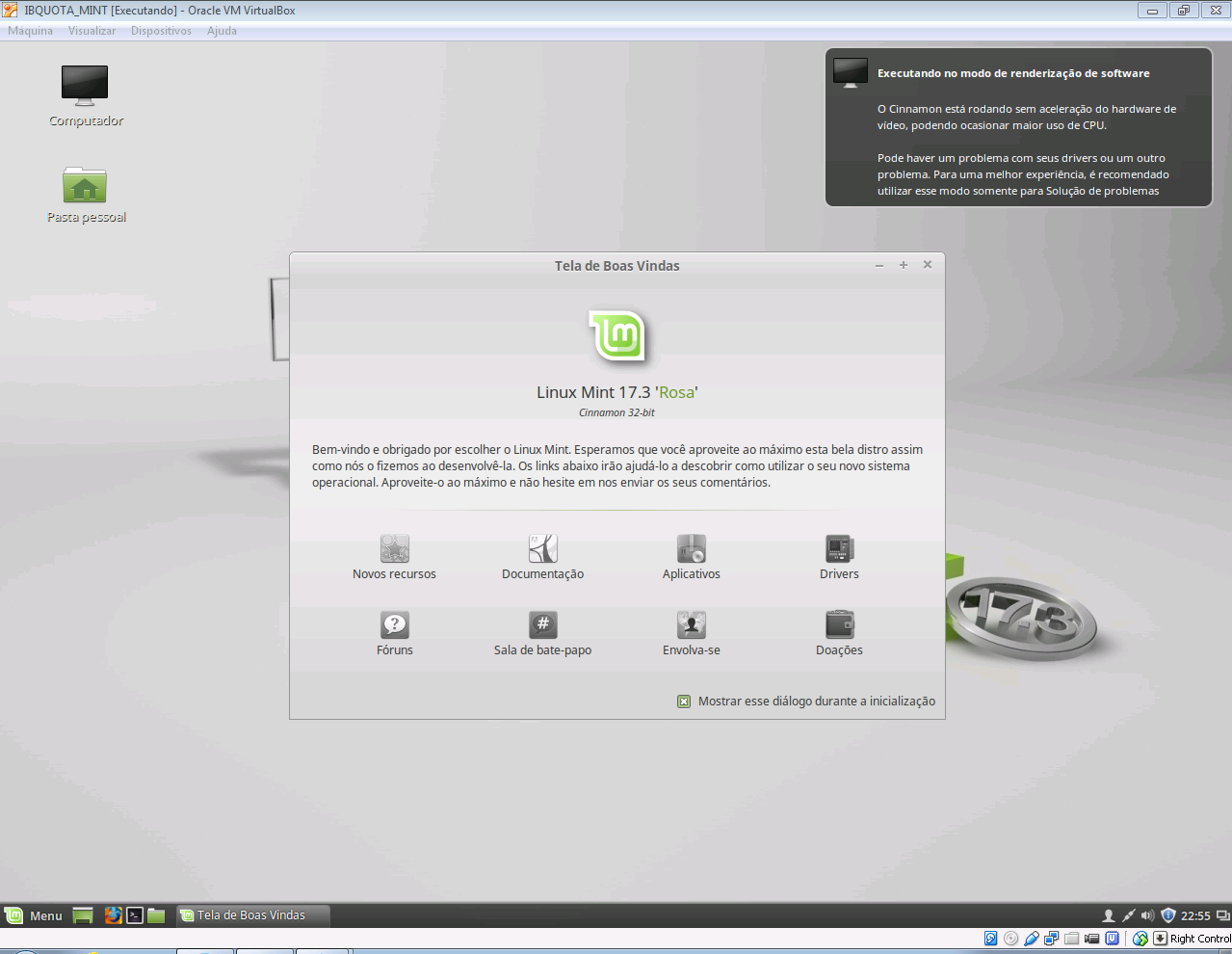Screen dimensions: 1232x954
Task: Close the Tela de Boas Vindas dialog
Action: 928,265
